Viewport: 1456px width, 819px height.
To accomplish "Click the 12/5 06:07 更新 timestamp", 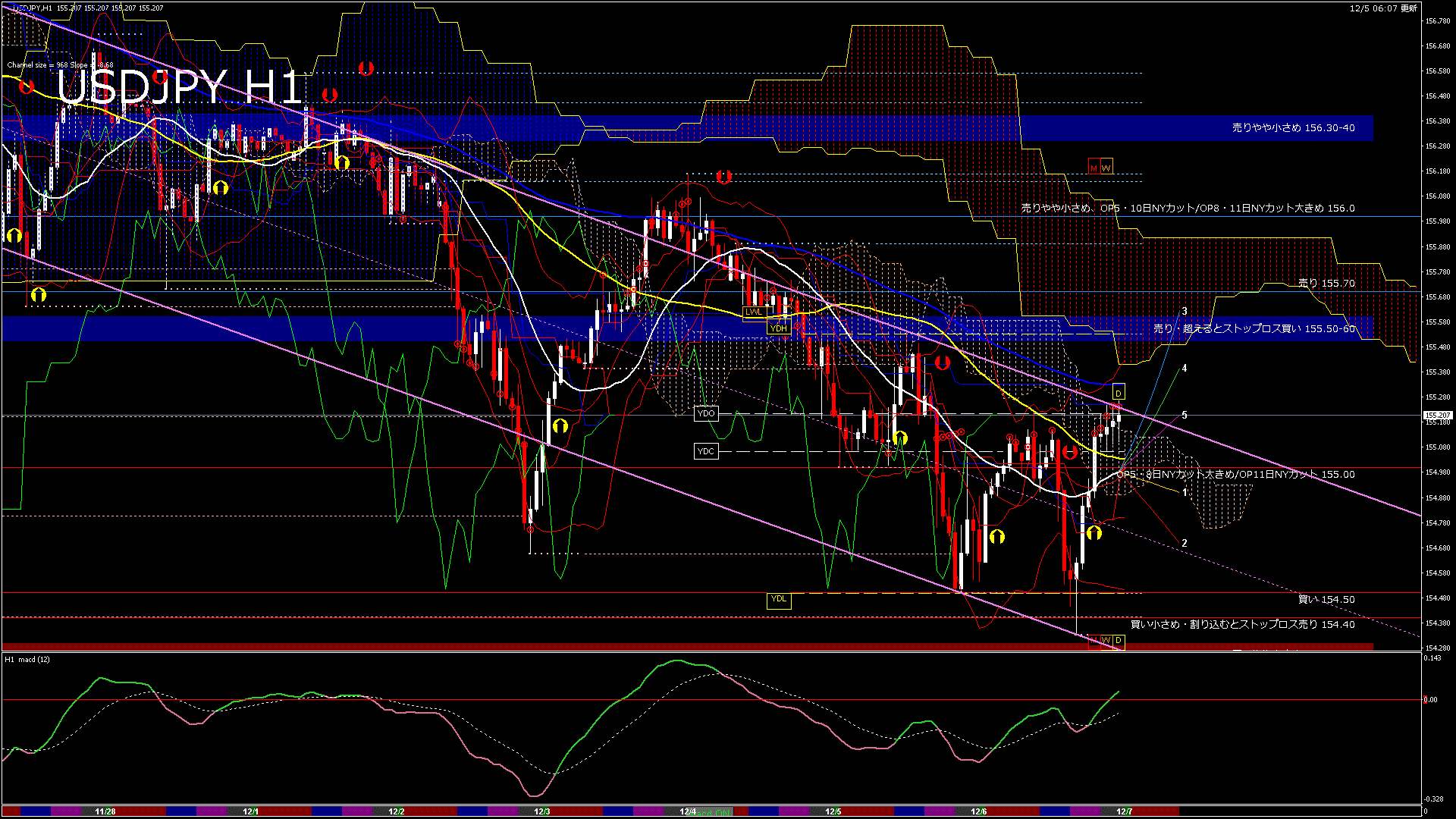I will coord(1383,8).
